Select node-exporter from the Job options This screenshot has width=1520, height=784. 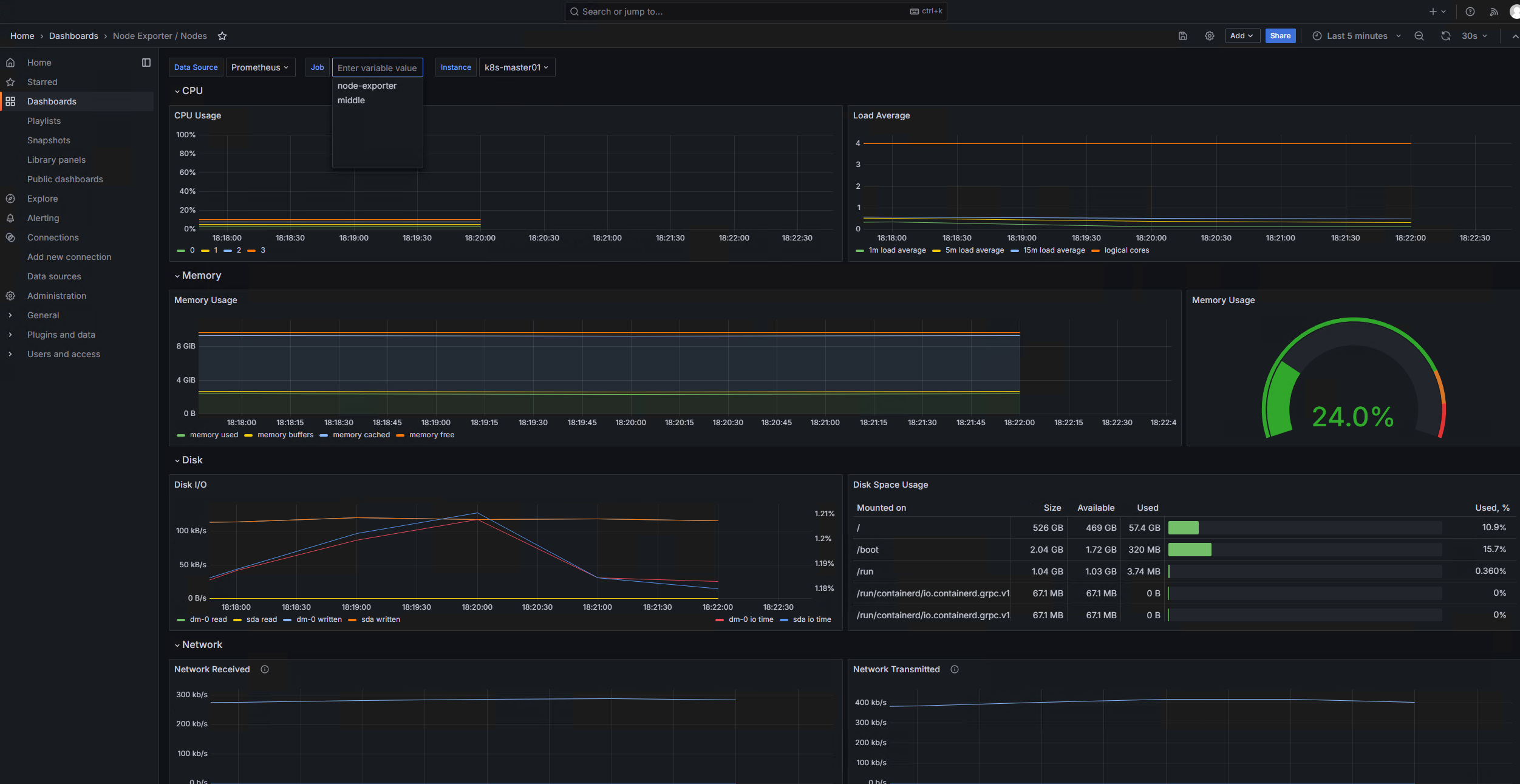click(x=367, y=86)
